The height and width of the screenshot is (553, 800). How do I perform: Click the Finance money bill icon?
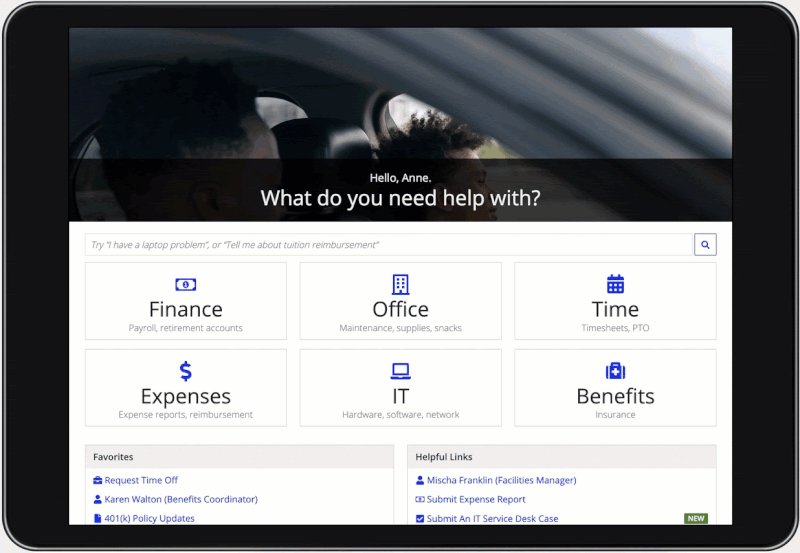186,285
